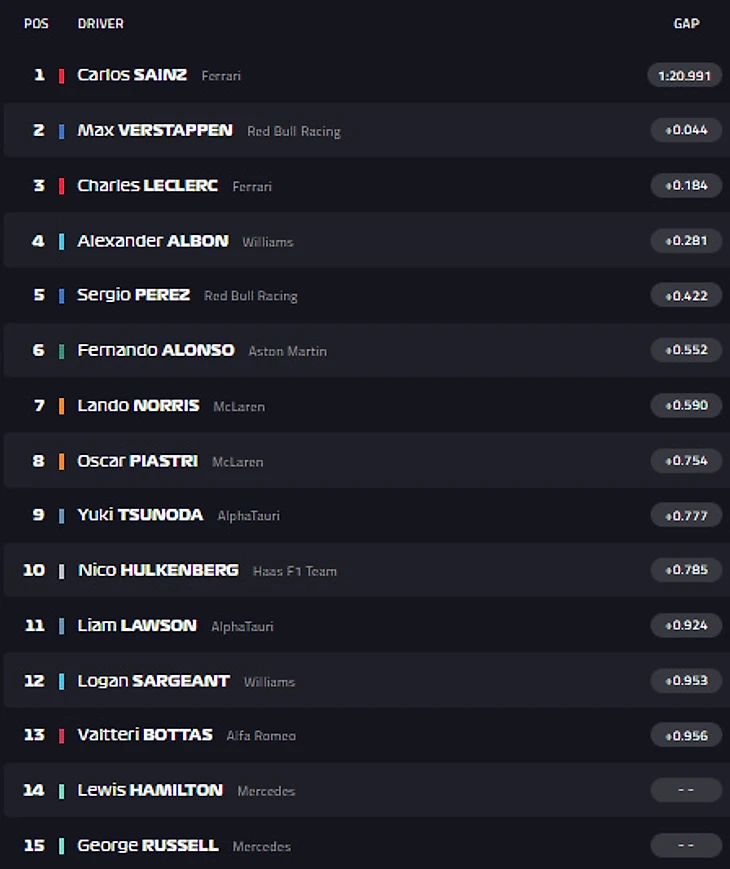Click the 1:20.991 lap time badge
730x869 pixels.
point(685,75)
